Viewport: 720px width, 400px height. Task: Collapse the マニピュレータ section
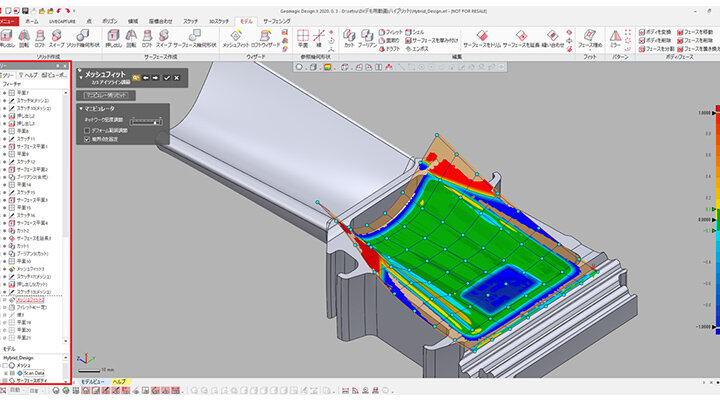click(80, 108)
